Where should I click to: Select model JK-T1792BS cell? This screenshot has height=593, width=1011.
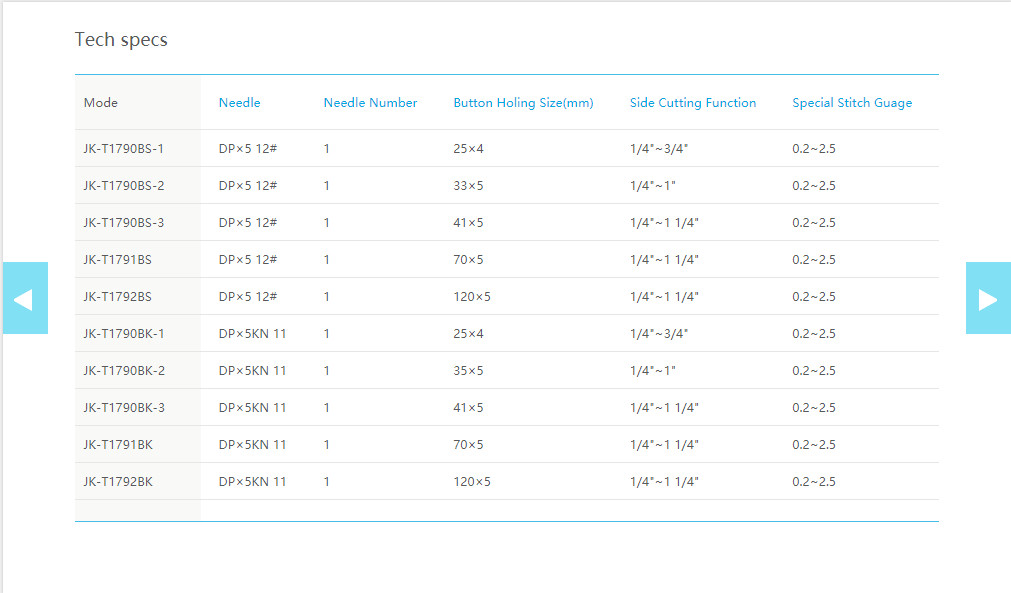117,296
